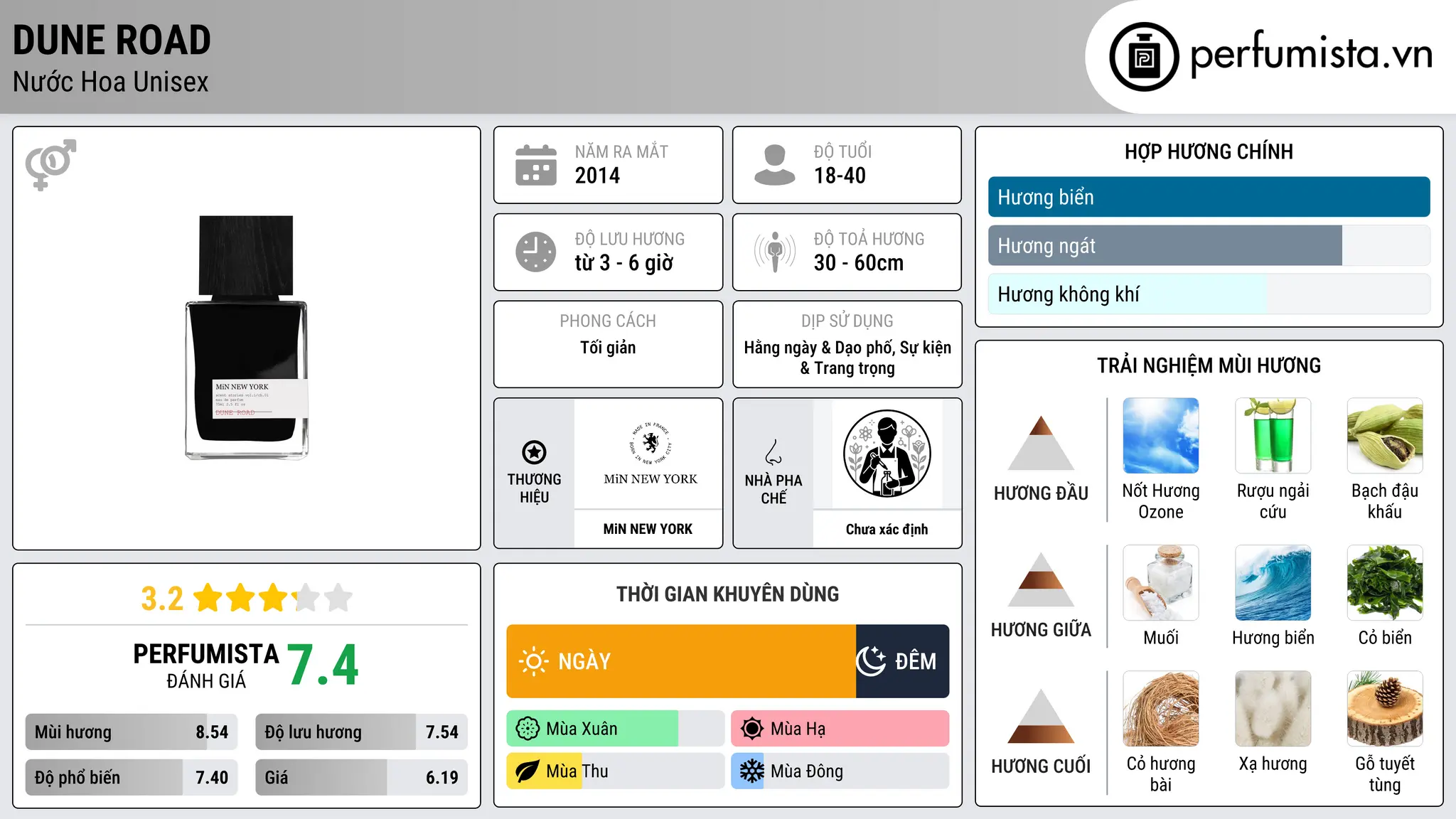
Task: Click the Hương đầu pyramid icon
Action: [1041, 443]
